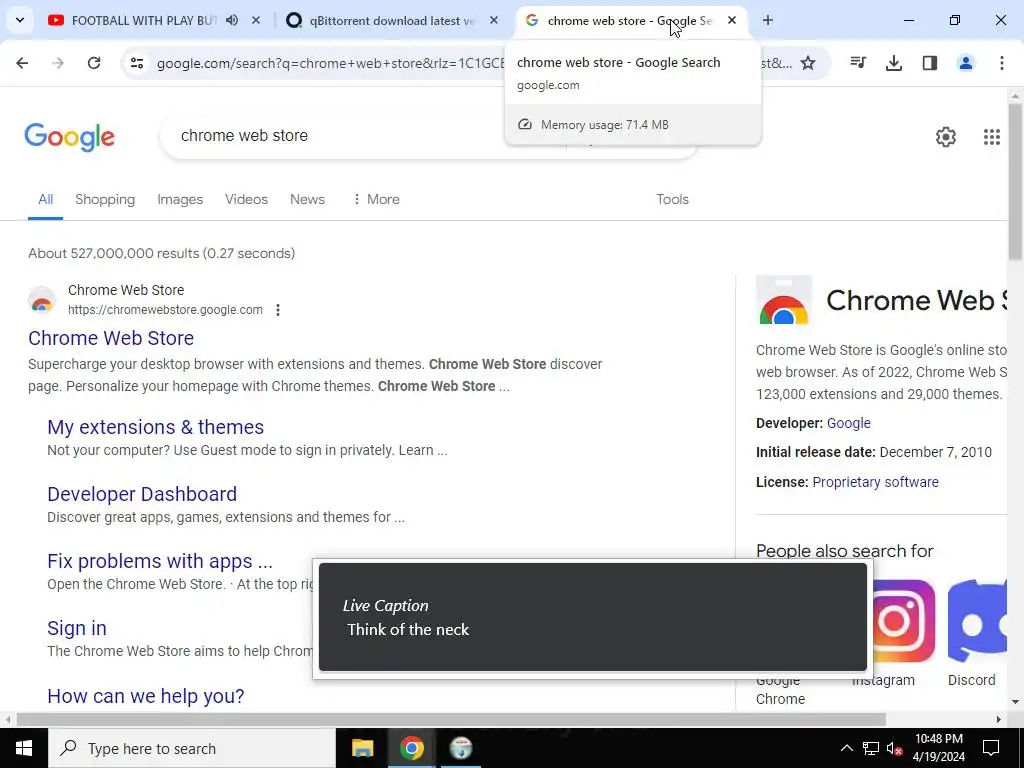
Task: Open the Proprietary software license link
Action: pos(875,482)
